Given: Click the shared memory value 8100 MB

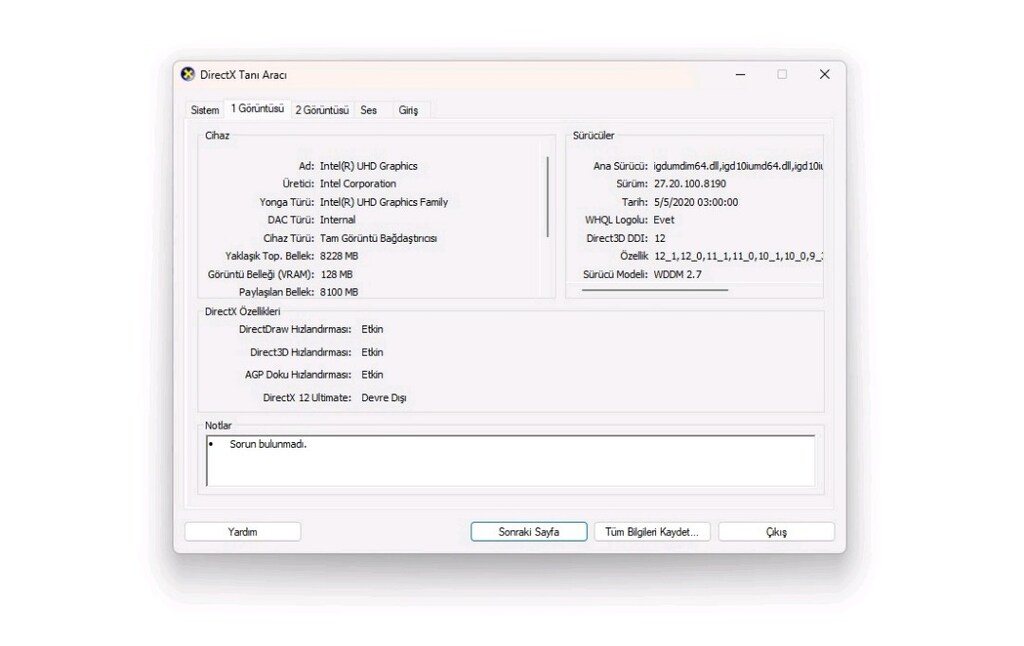Looking at the screenshot, I should point(339,292).
